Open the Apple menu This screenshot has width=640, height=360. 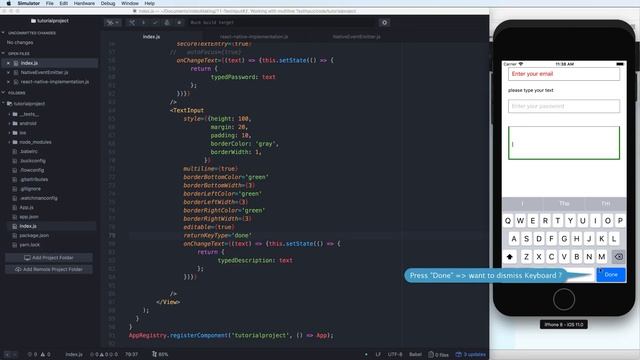(9, 3)
